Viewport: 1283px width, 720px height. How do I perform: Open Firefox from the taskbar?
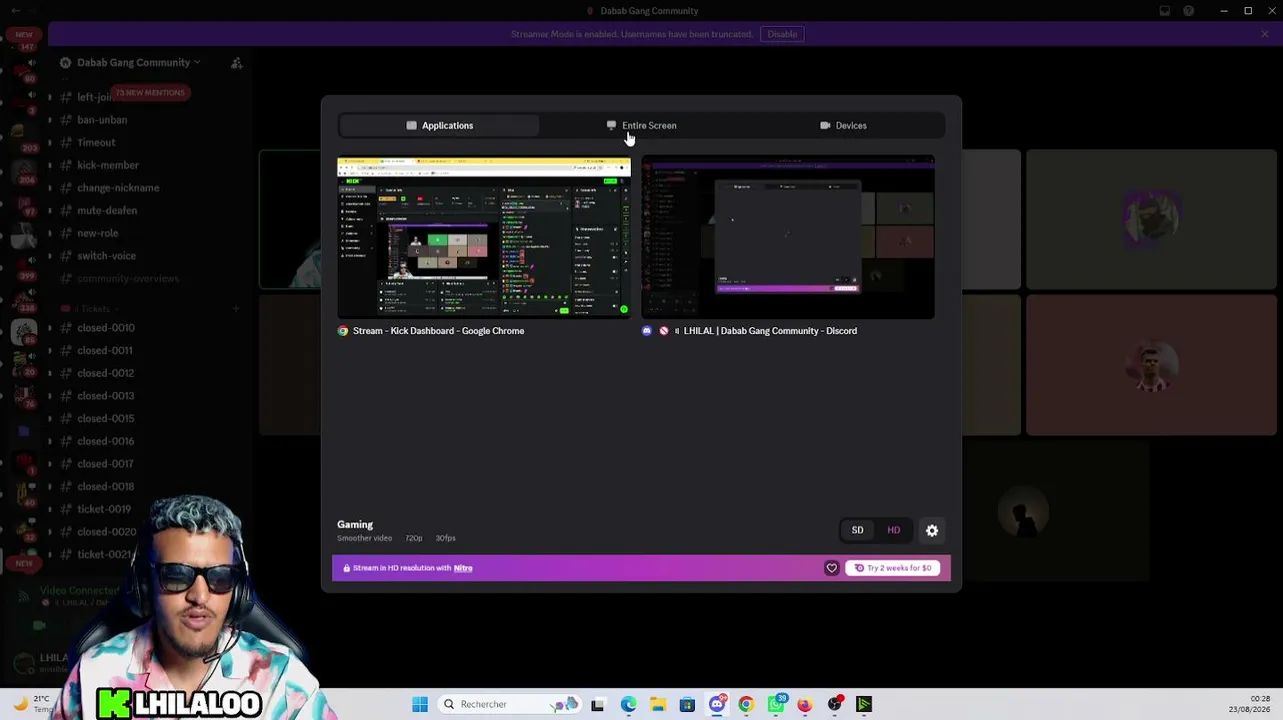click(805, 704)
